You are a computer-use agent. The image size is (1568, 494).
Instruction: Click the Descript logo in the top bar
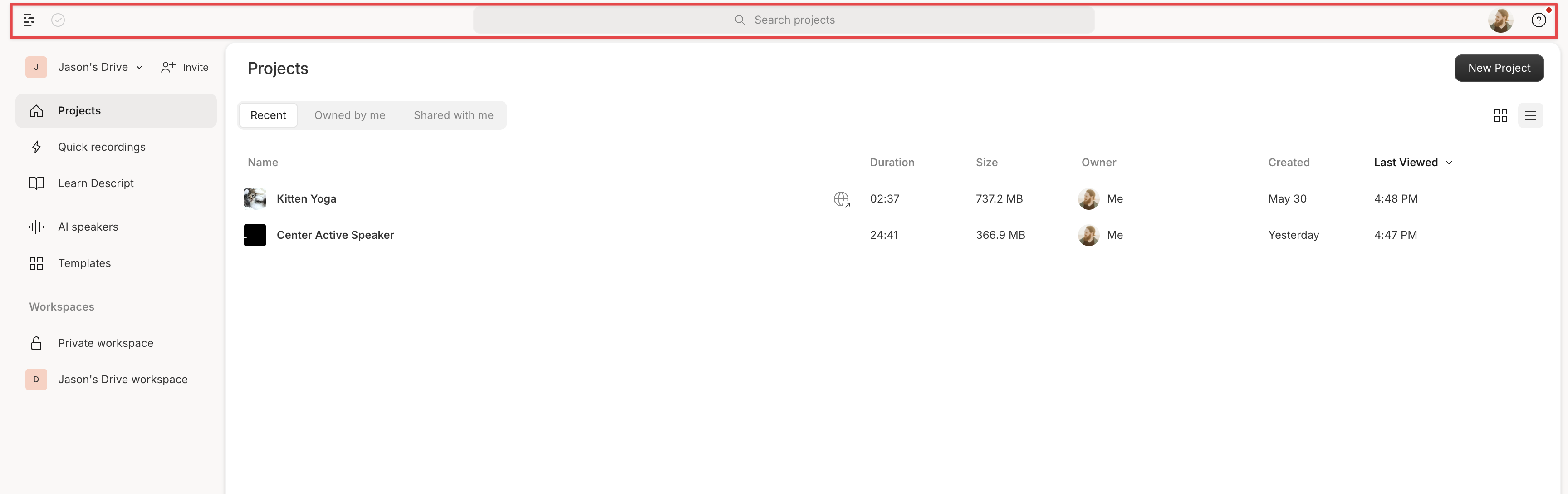29,20
